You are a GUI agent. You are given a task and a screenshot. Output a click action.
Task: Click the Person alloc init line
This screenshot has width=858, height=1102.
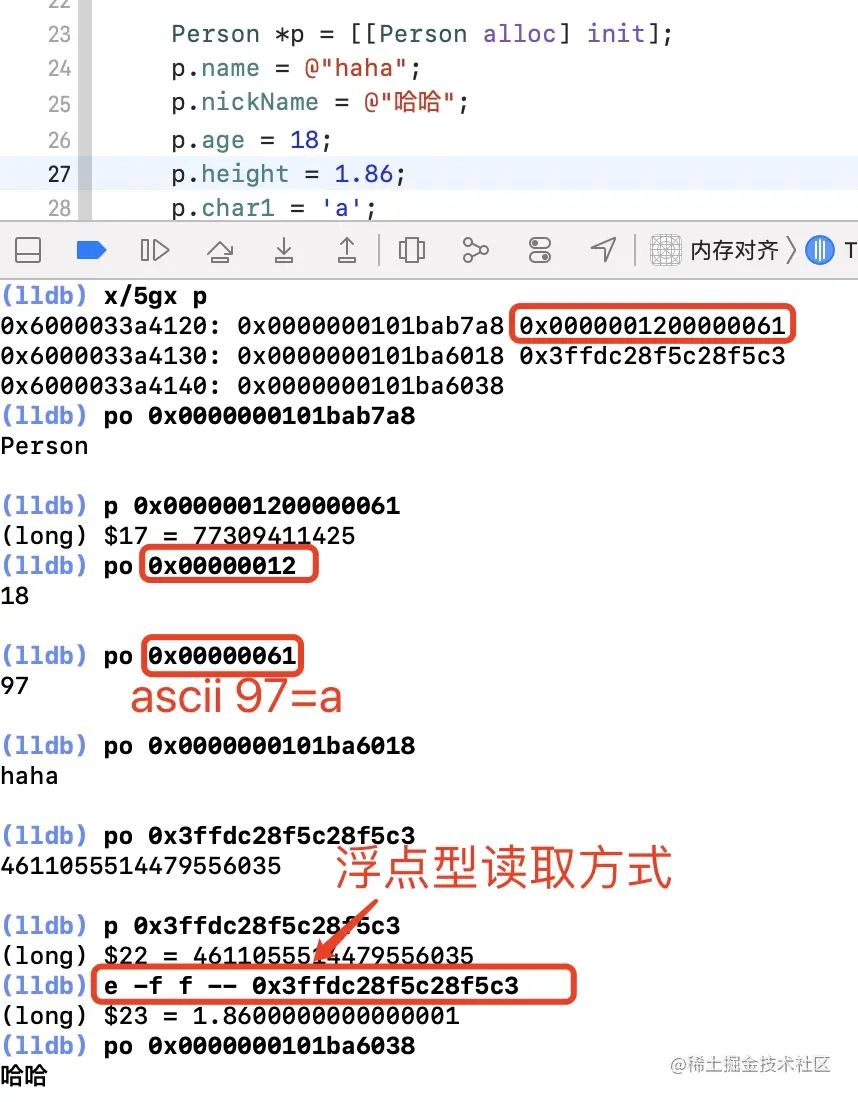click(422, 34)
